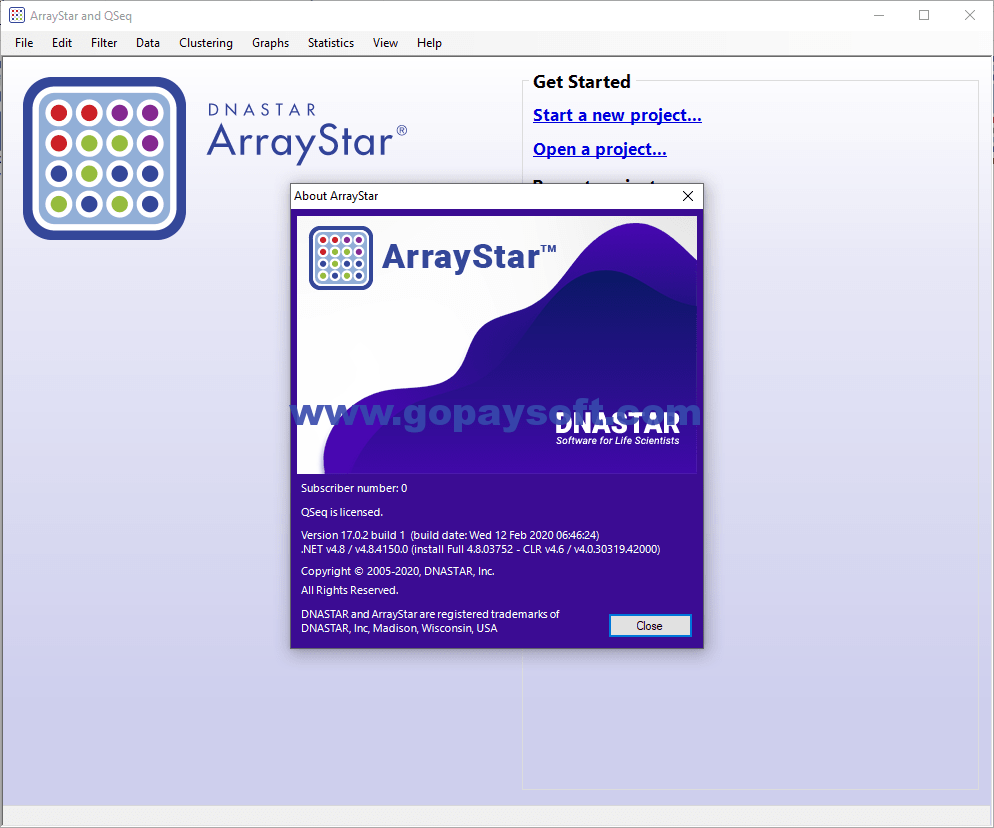Click the .NET v4.8 version line
This screenshot has height=828, width=994.
pyautogui.click(x=481, y=549)
